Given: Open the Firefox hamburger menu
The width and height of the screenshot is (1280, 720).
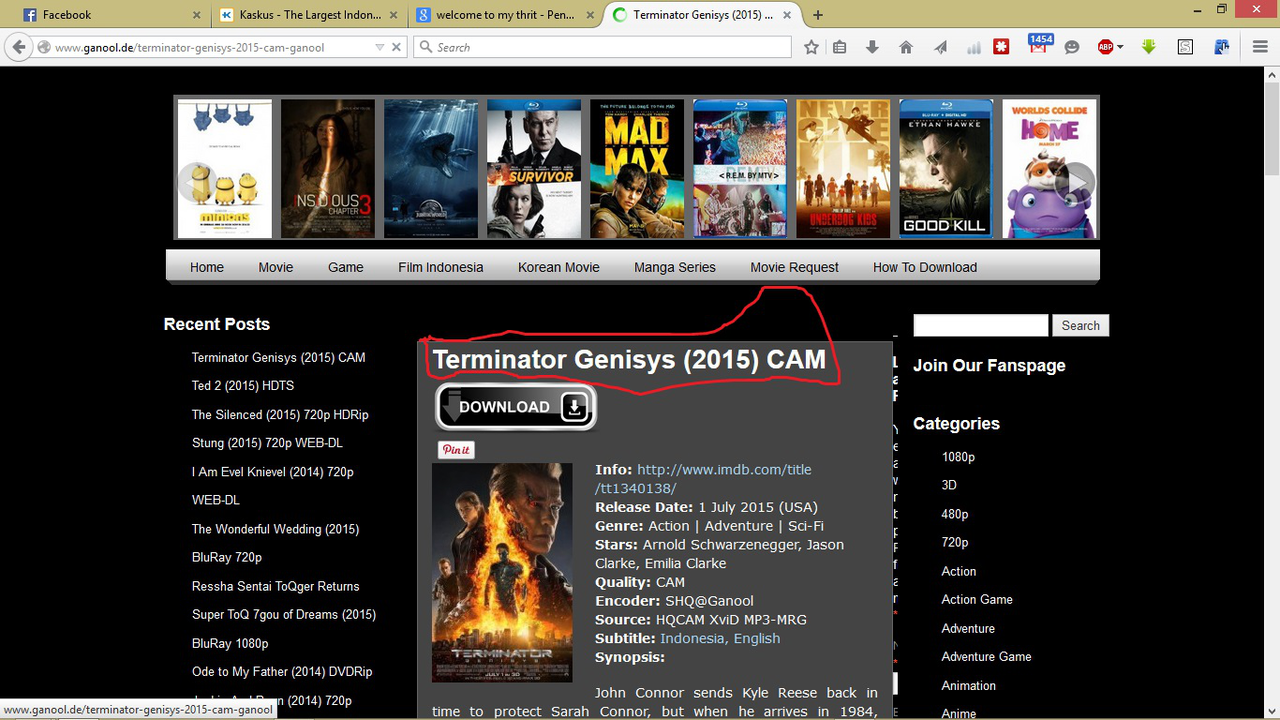Looking at the screenshot, I should (x=1260, y=47).
